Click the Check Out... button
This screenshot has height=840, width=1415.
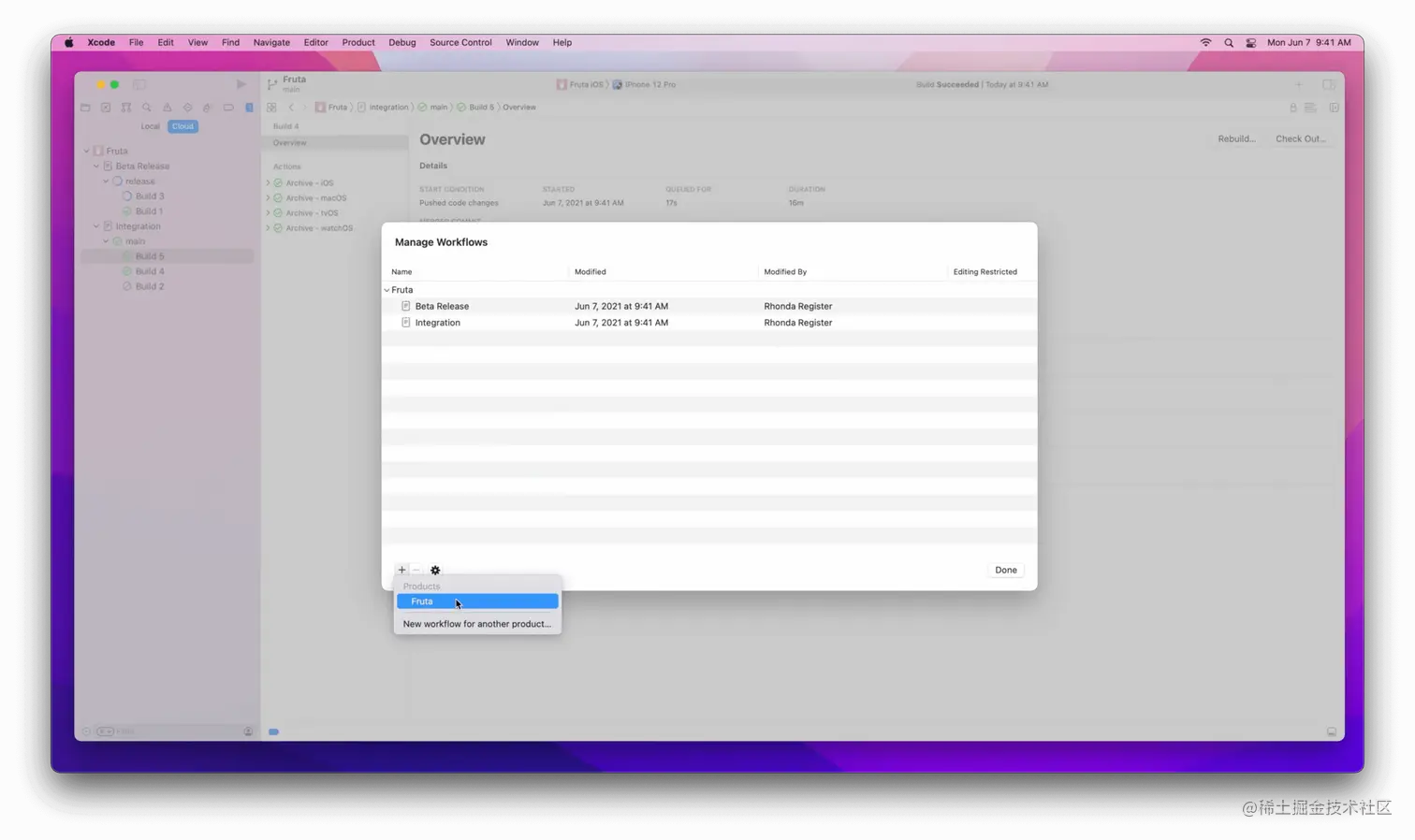point(1300,138)
